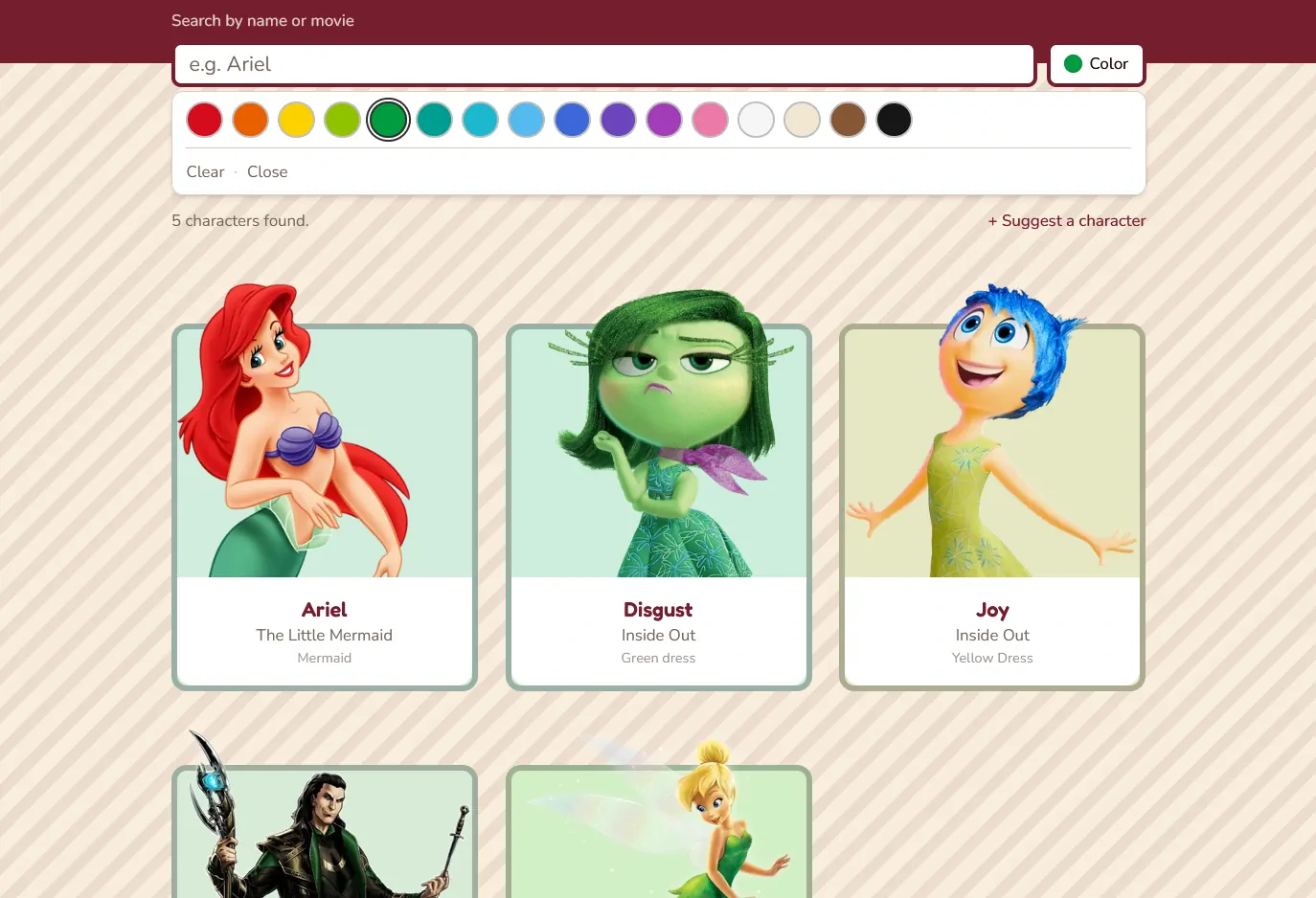Viewport: 1316px width, 898px height.
Task: Deselect the selected green color swatch
Action: pyautogui.click(x=388, y=120)
